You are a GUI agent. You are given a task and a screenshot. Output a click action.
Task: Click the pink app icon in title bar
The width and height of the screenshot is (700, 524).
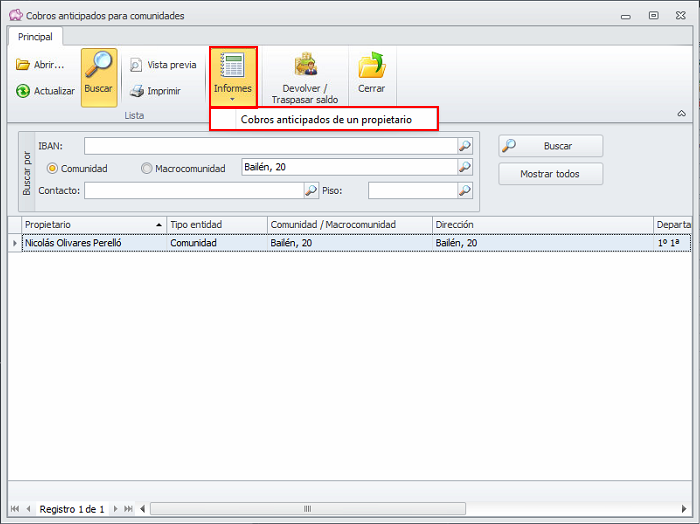(16, 15)
